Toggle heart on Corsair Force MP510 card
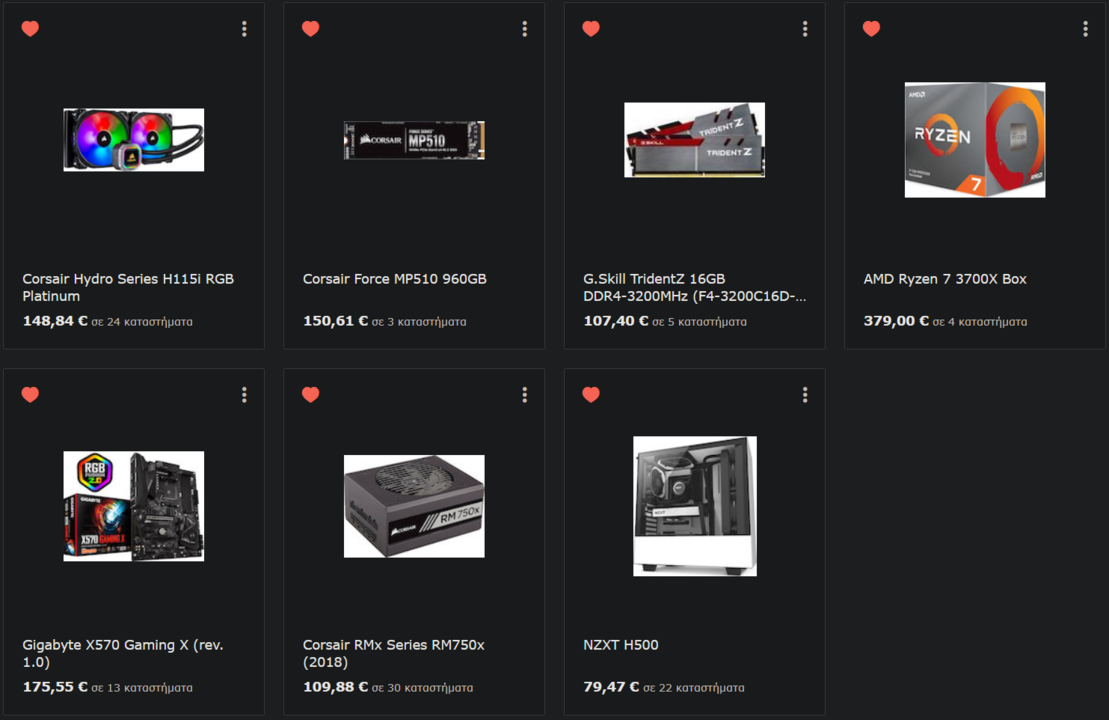The height and width of the screenshot is (720, 1109). click(x=310, y=28)
